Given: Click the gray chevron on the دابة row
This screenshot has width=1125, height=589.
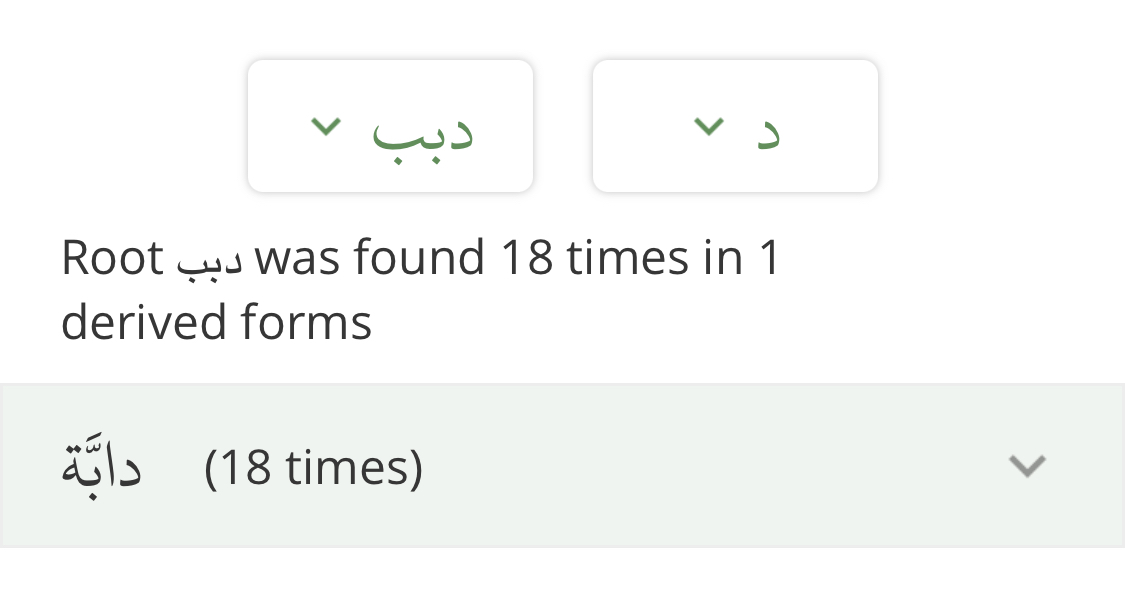Looking at the screenshot, I should [1027, 466].
